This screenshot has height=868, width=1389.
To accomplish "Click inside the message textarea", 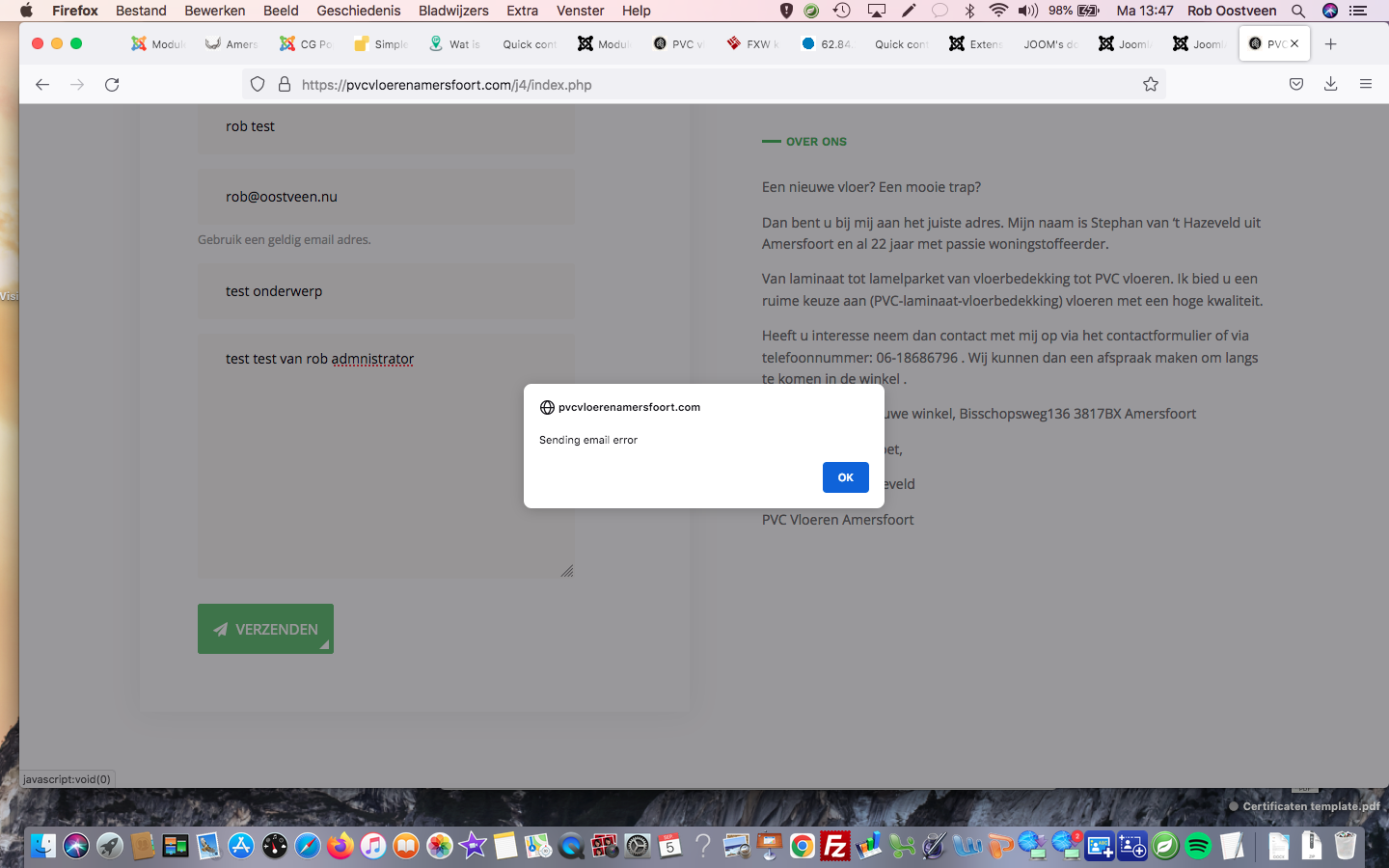I will click(386, 456).
